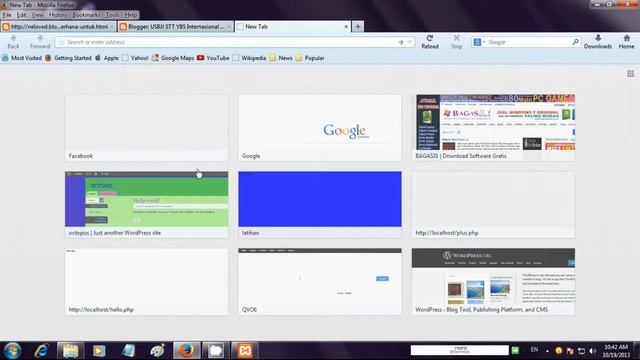Viewport: 640px width, 360px height.
Task: Go to the Home page
Action: point(626,42)
